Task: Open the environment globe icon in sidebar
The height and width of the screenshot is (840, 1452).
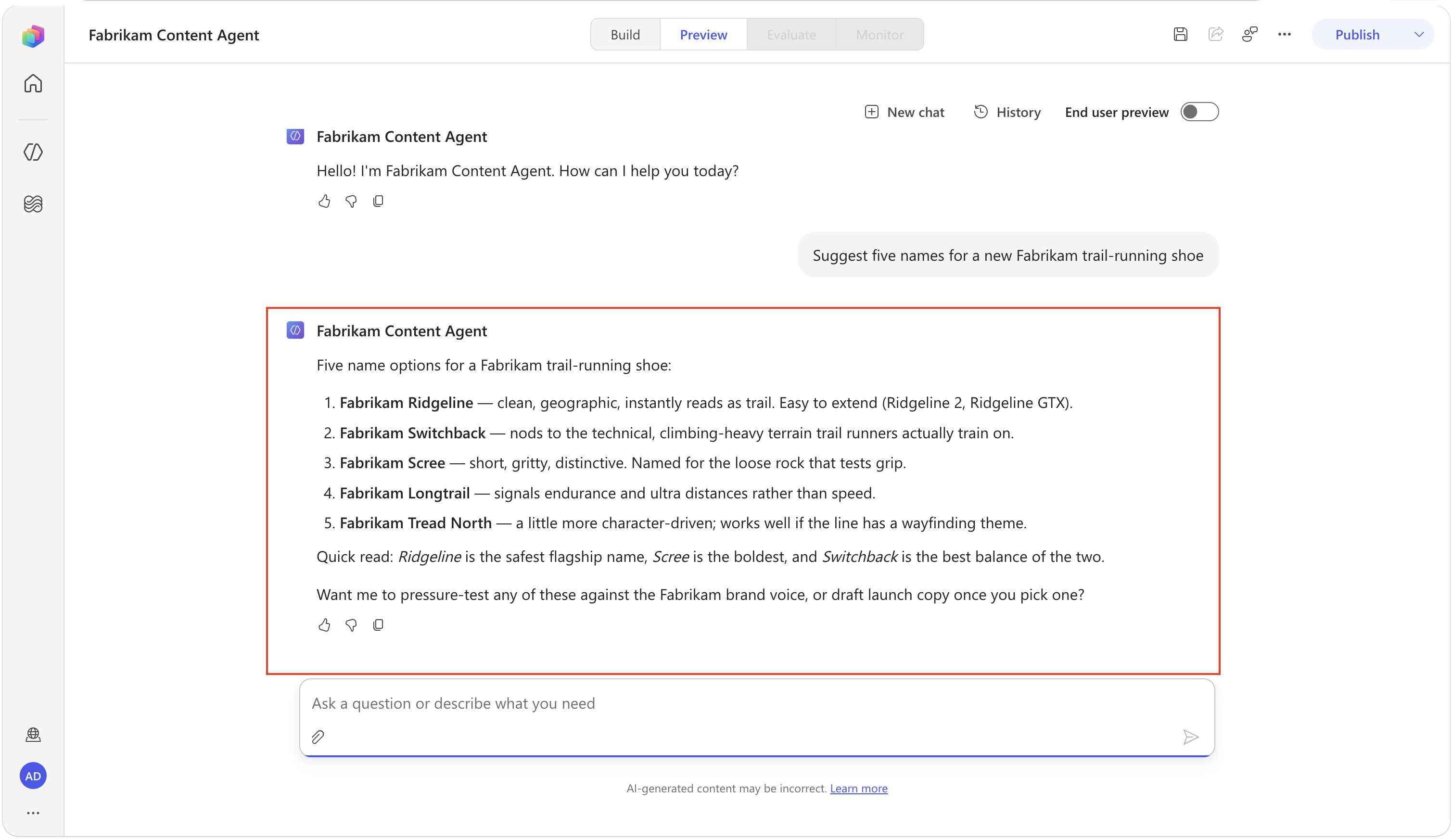Action: tap(33, 735)
